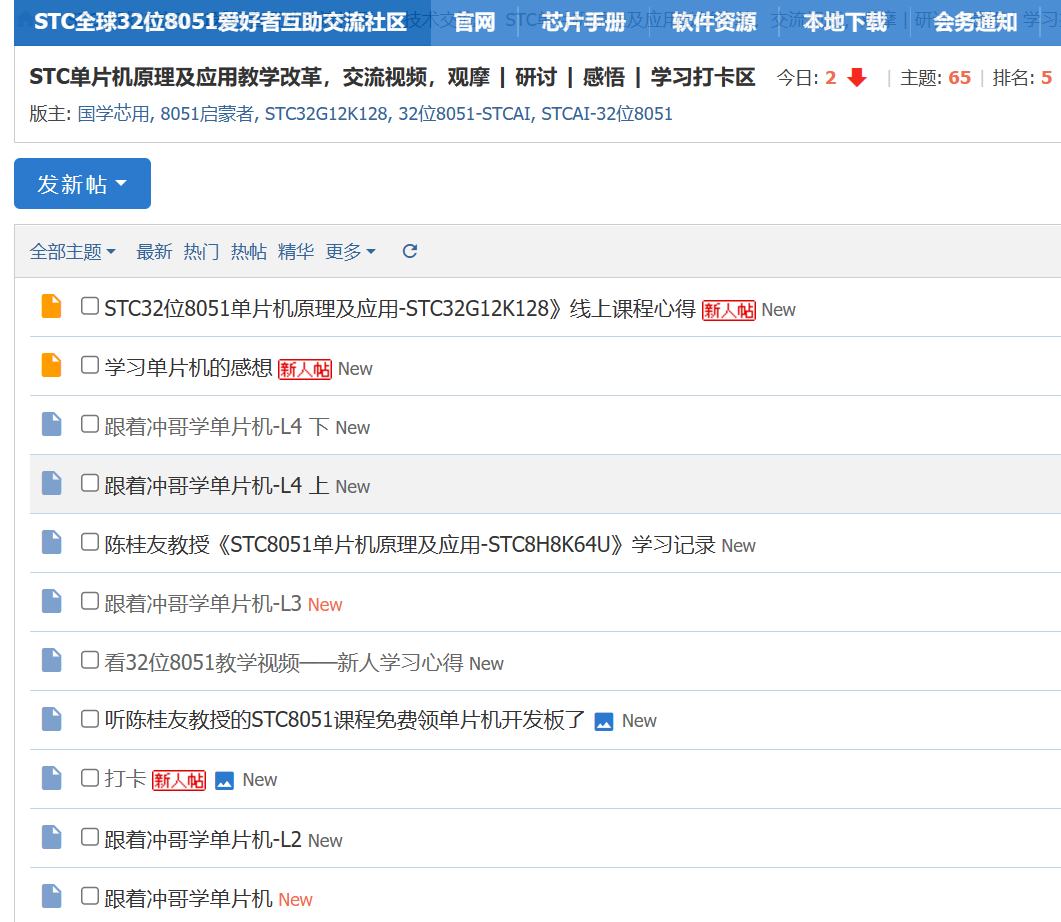Open thread 跟着冲哥学单片机-L4 上
The width and height of the screenshot is (1061, 922).
pos(217,486)
